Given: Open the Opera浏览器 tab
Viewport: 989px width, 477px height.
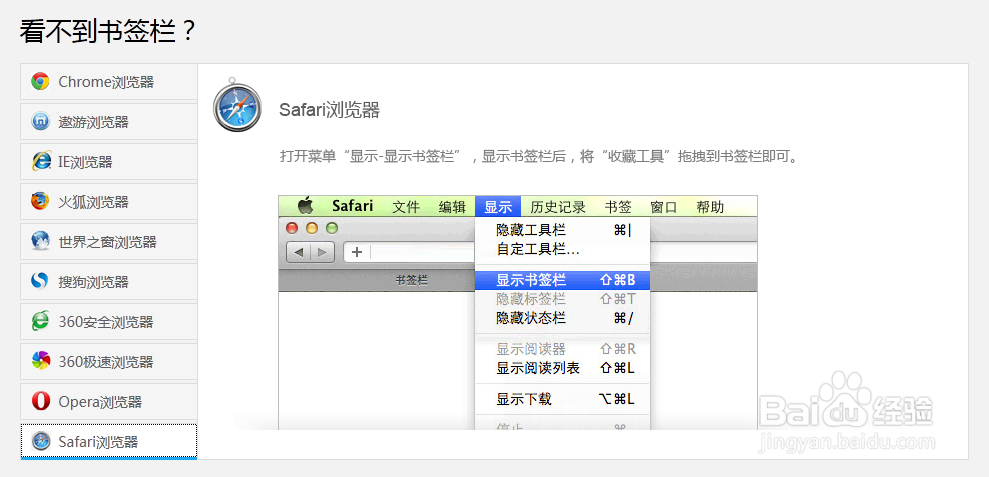Looking at the screenshot, I should coord(109,401).
